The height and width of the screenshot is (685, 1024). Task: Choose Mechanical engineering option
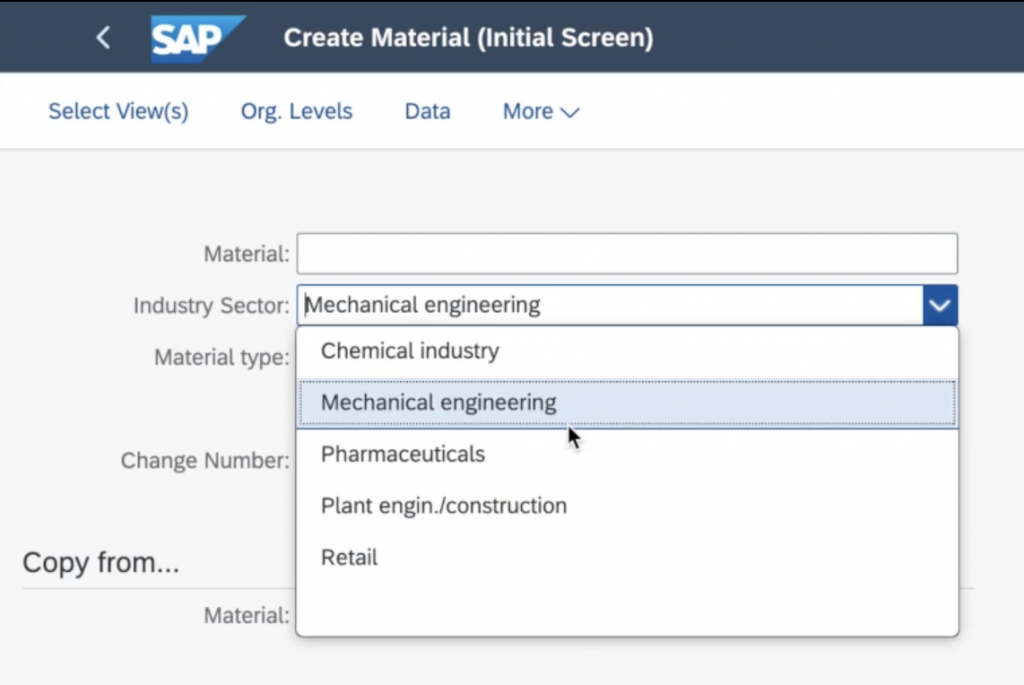[438, 403]
